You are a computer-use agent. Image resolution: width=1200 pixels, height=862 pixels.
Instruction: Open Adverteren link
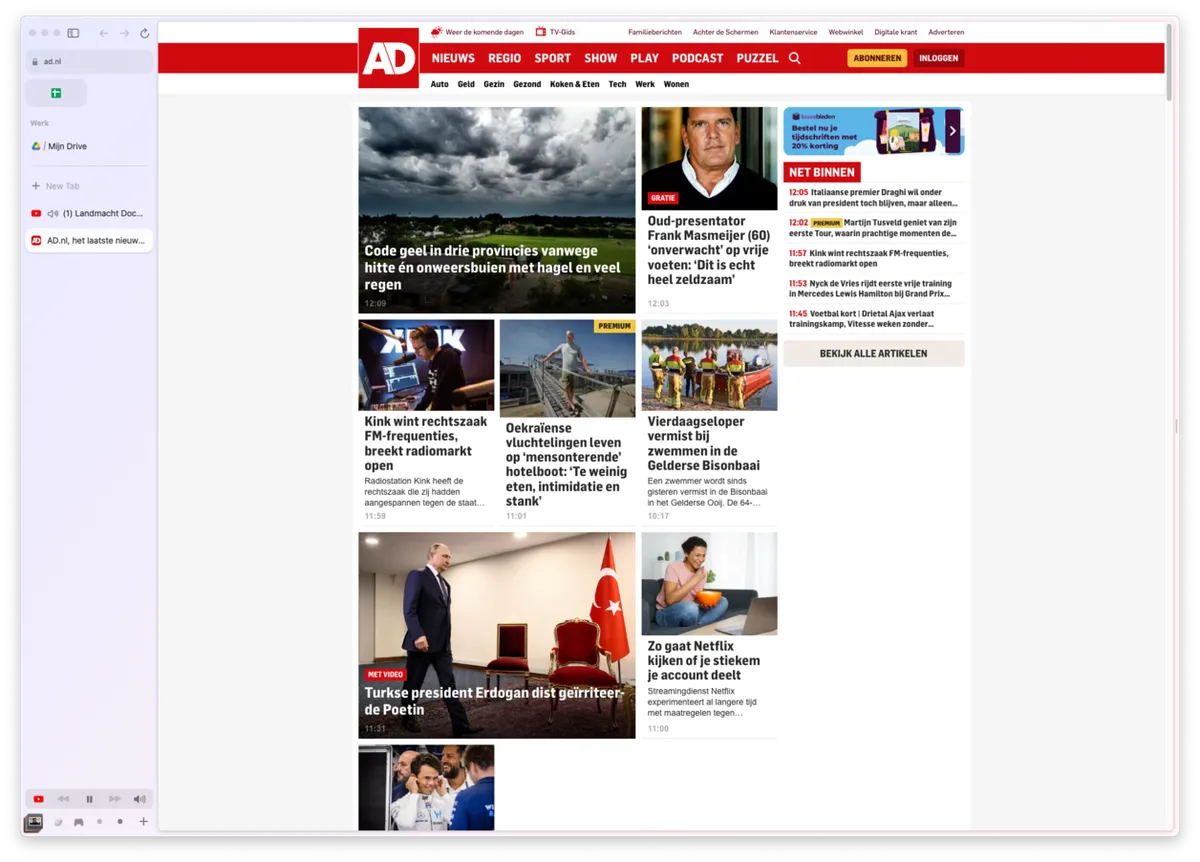point(946,32)
